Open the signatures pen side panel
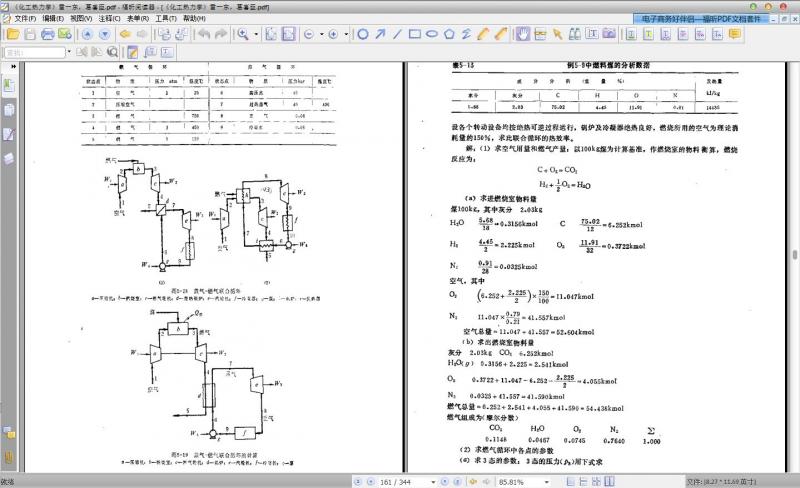800x488 pixels. [x=9, y=134]
